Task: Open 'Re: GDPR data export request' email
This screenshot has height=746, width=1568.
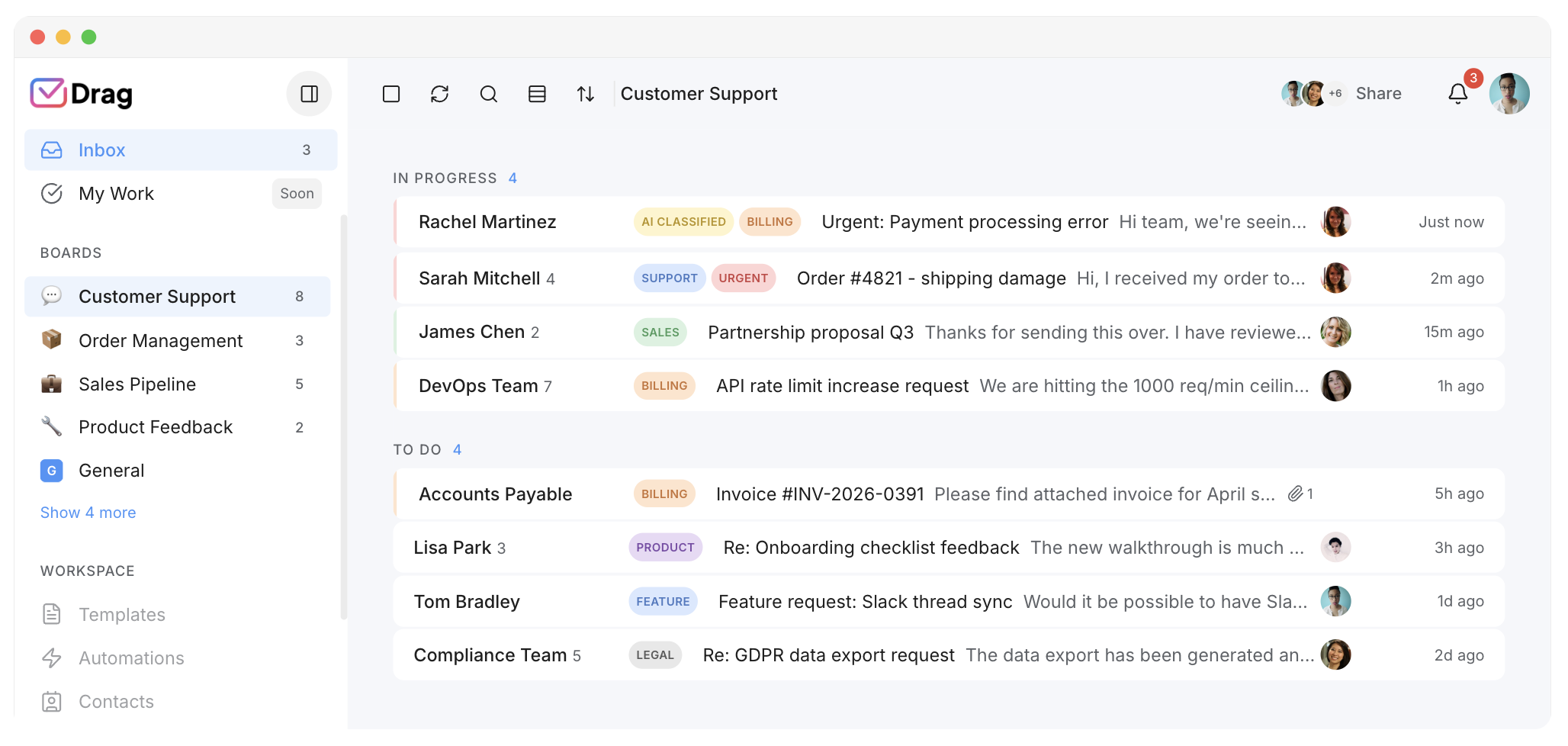Action: (829, 655)
